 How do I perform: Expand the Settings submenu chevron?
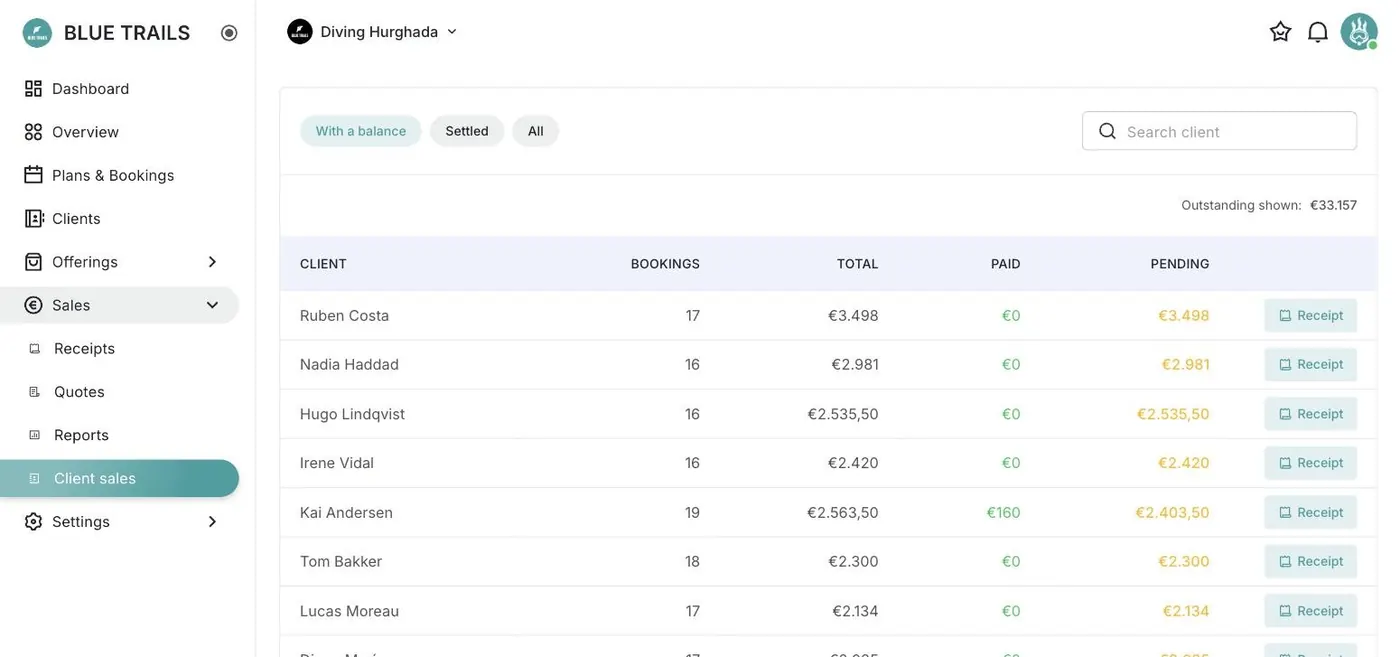click(212, 522)
